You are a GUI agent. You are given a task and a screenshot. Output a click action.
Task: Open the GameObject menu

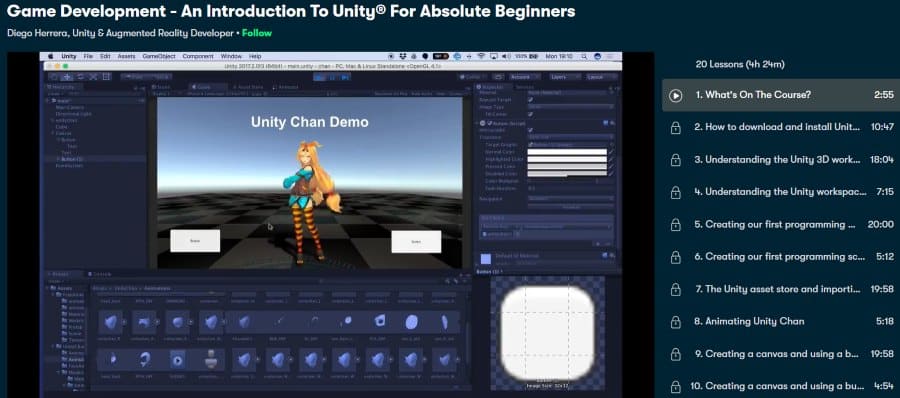158,56
